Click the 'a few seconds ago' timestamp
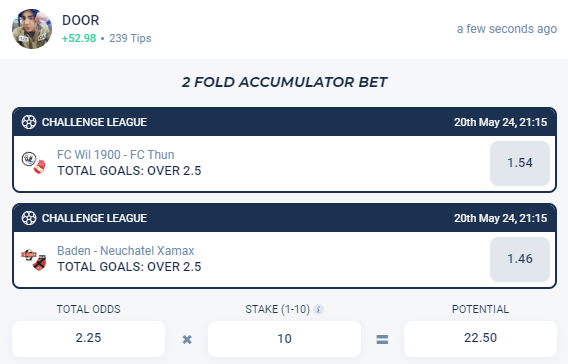568x364 pixels. click(507, 29)
